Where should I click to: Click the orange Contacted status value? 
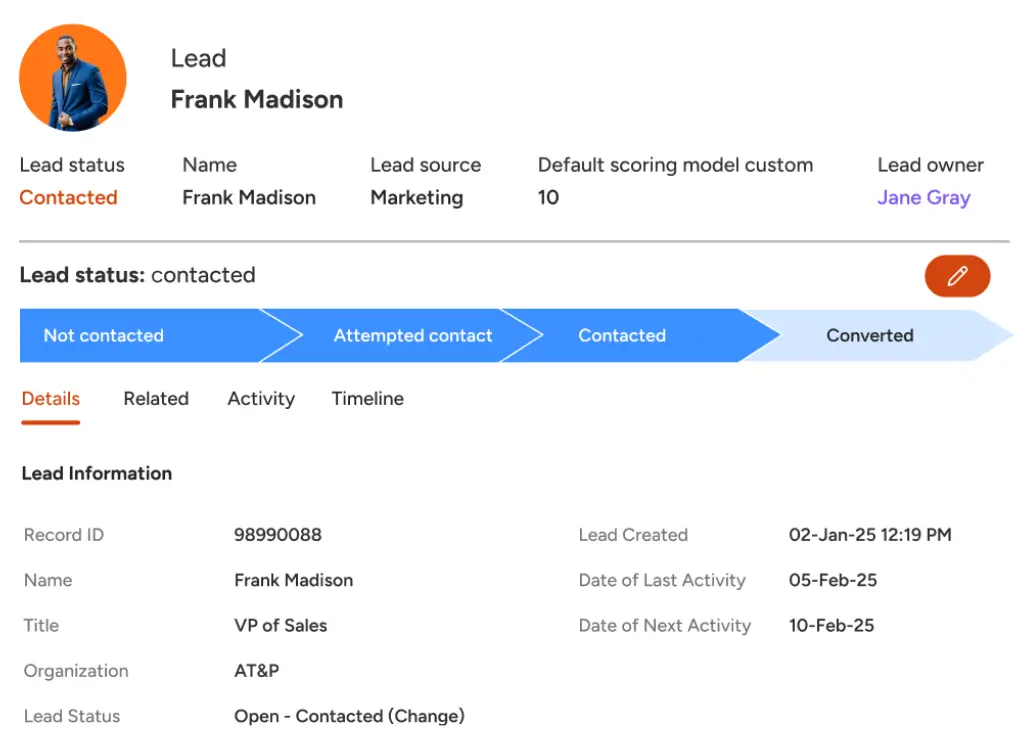pos(68,198)
